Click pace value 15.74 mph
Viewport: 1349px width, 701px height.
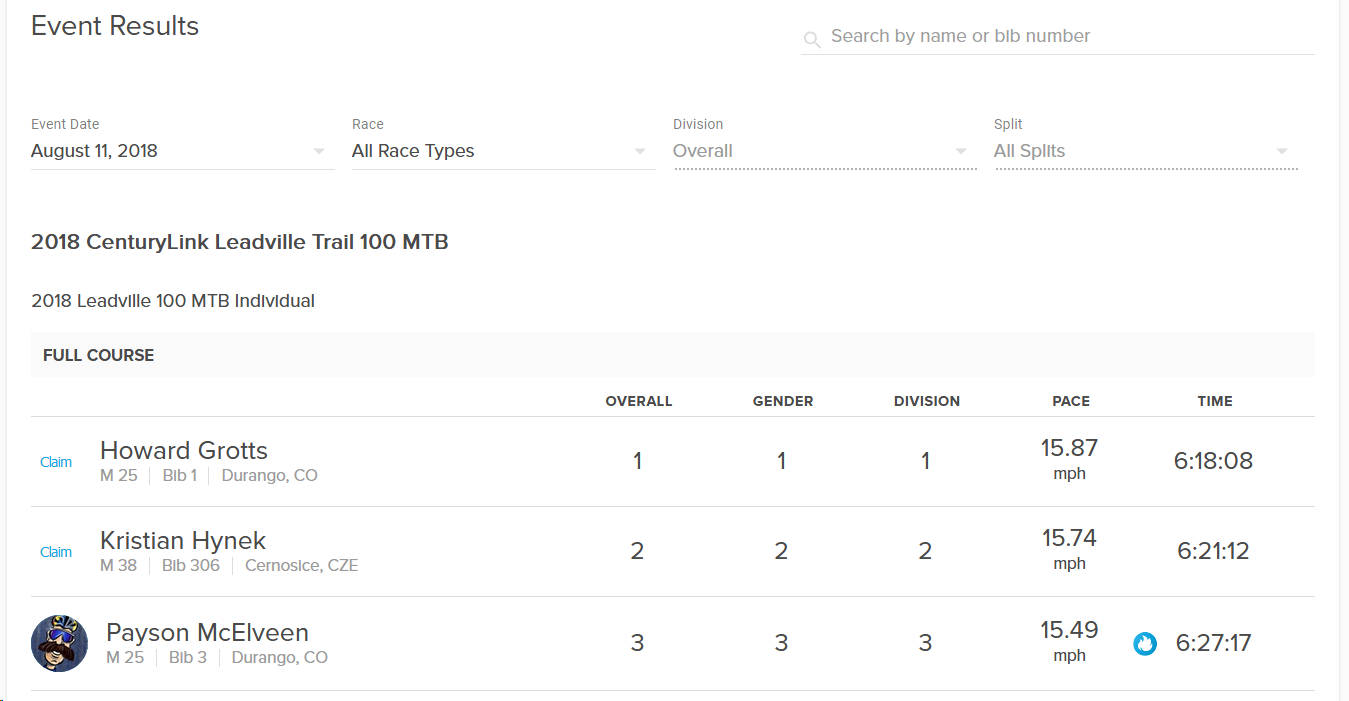click(1069, 549)
